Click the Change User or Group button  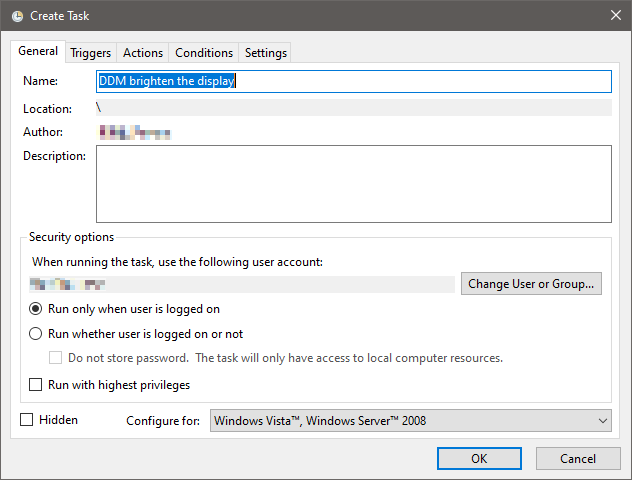coord(531,284)
